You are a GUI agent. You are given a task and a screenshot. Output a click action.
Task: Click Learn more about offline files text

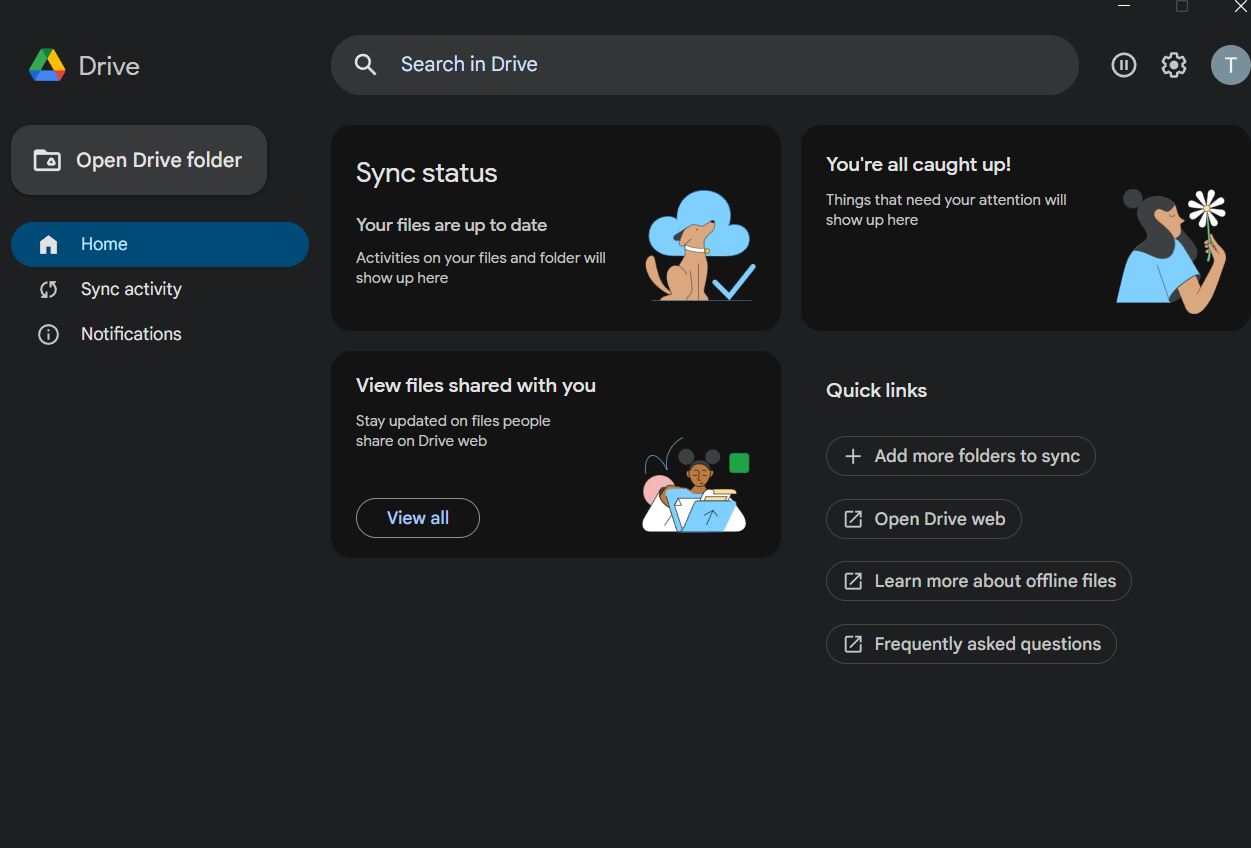coord(995,581)
